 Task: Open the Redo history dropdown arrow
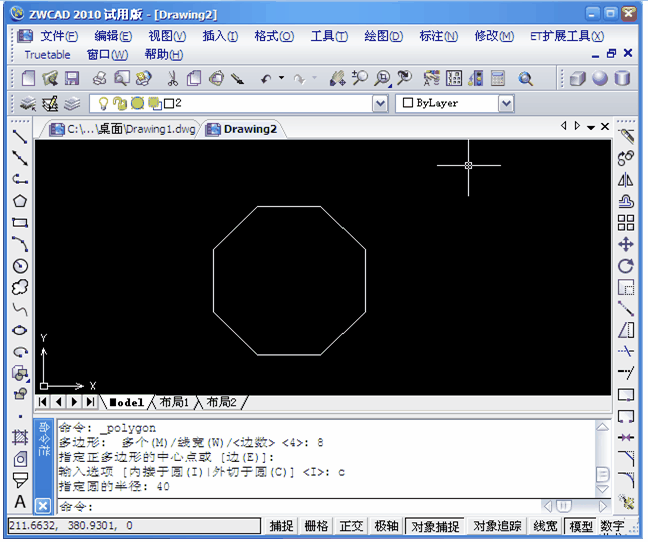pyautogui.click(x=314, y=77)
